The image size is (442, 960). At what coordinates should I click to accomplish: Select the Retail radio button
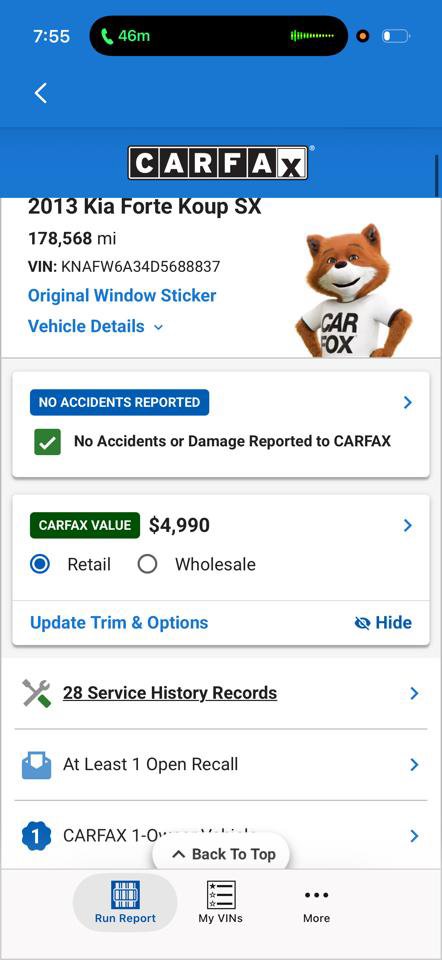click(x=40, y=564)
